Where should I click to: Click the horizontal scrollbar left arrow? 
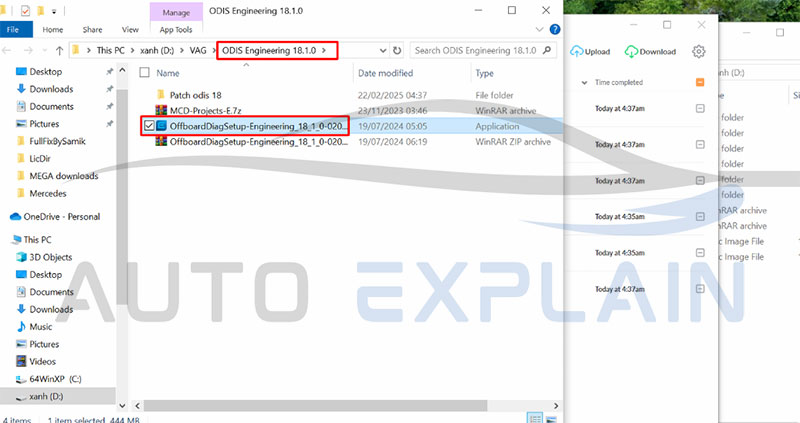tap(137, 406)
